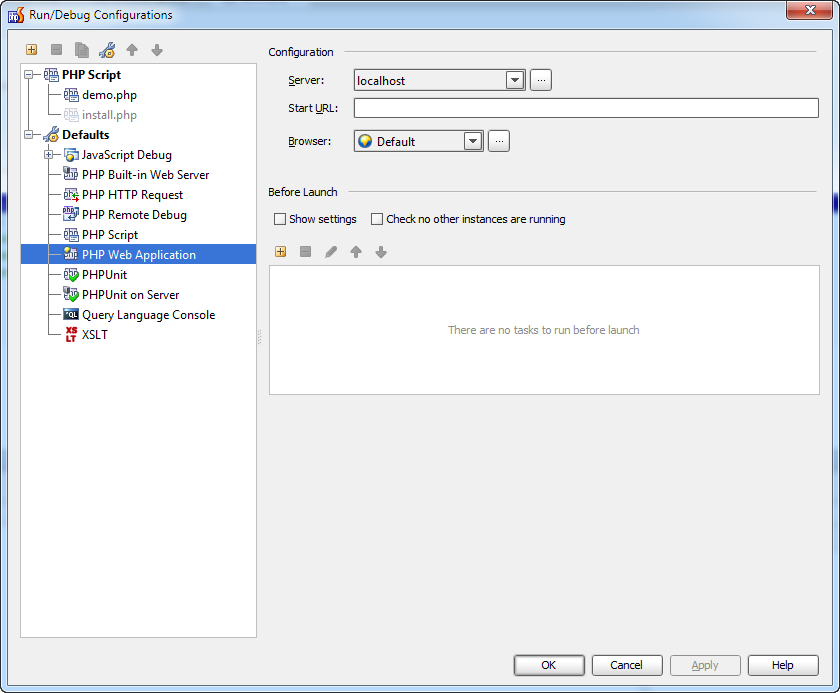
Task: Remove before-launch task minus icon
Action: tap(305, 252)
